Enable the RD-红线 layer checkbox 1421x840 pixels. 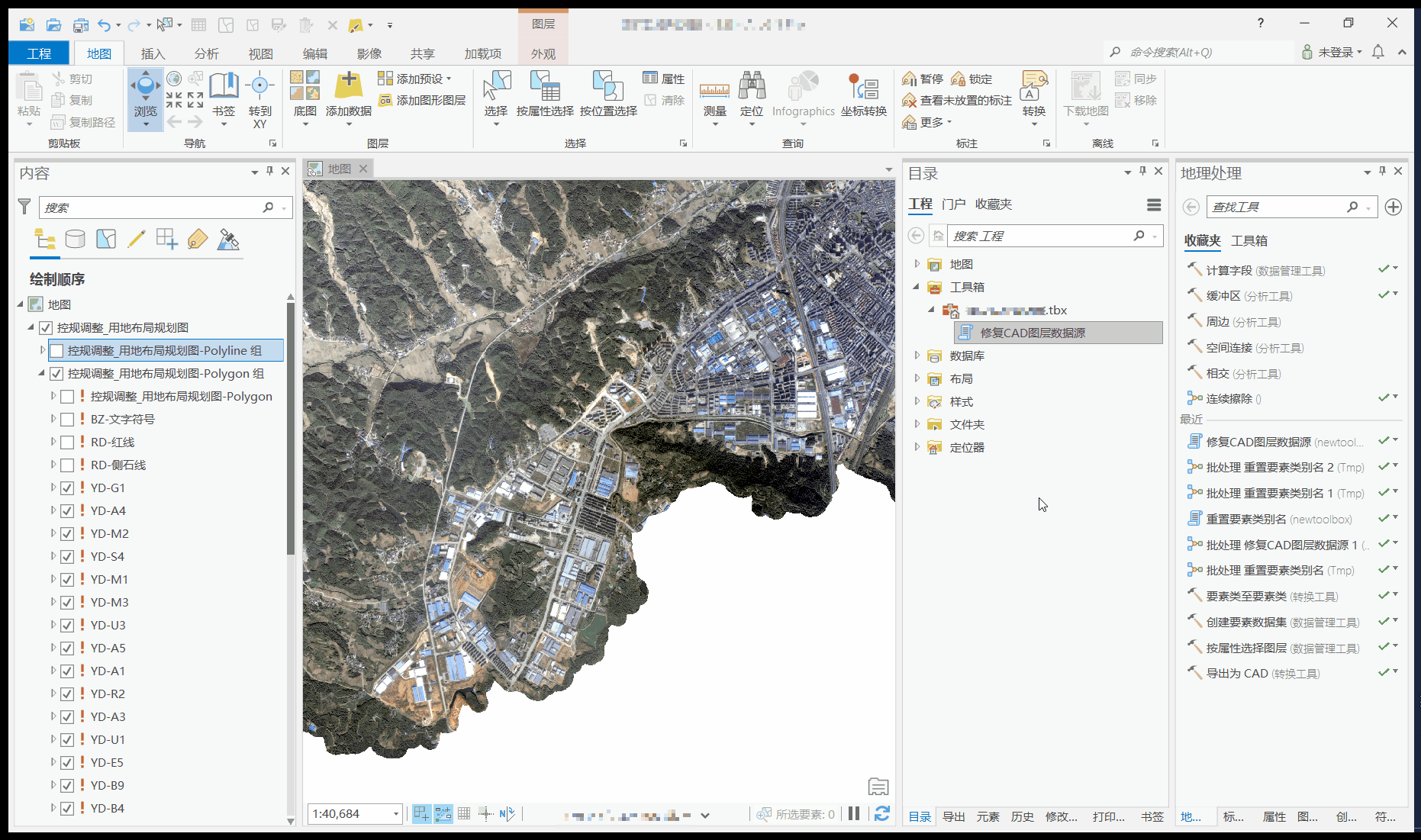(x=67, y=442)
